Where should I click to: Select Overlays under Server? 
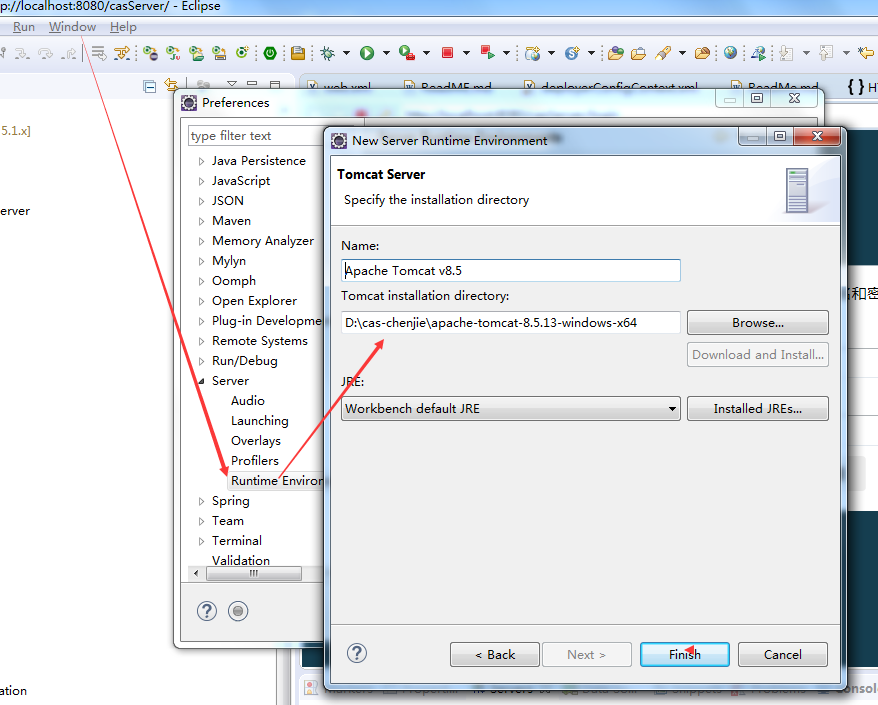click(256, 441)
